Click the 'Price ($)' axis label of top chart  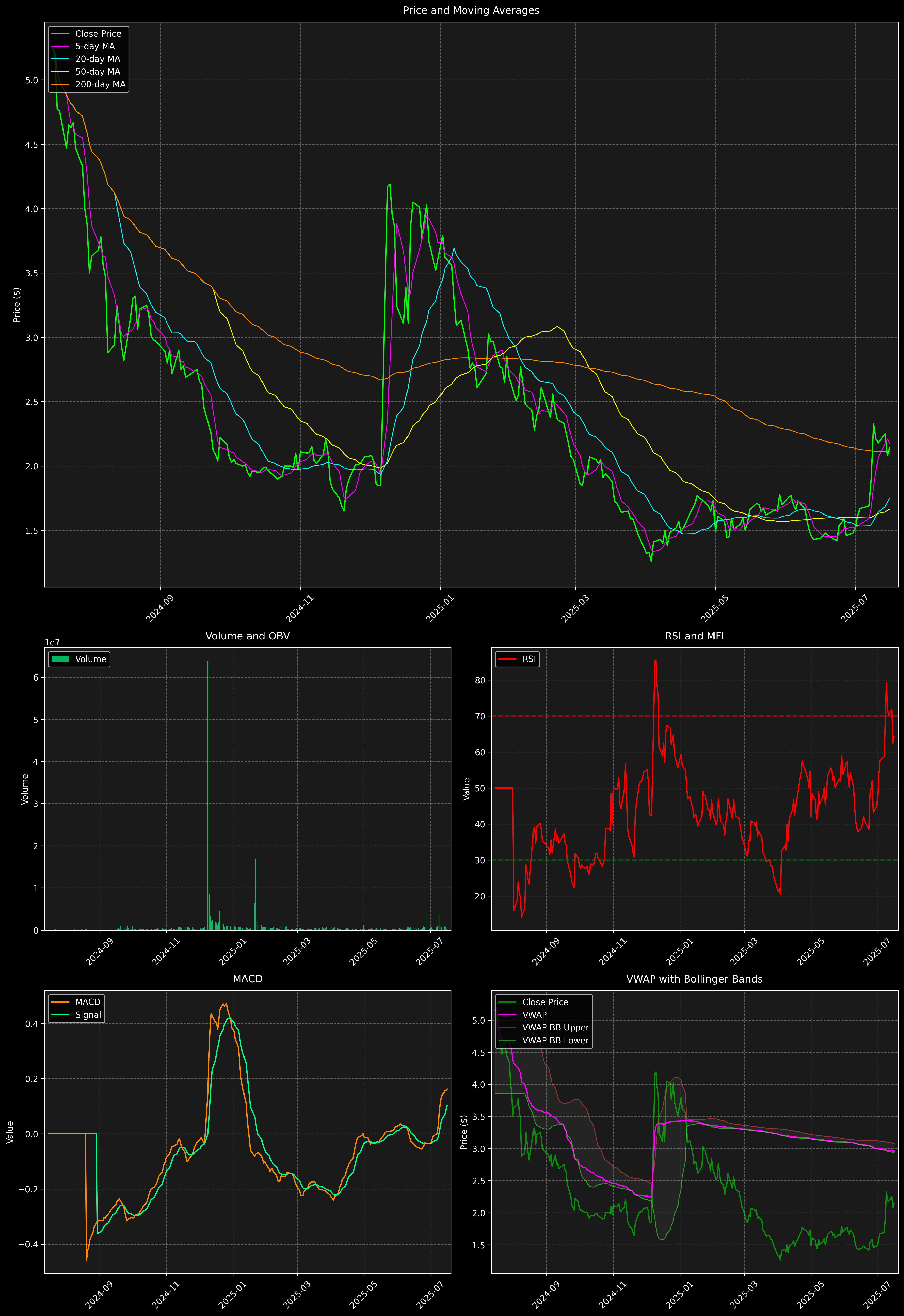(x=17, y=305)
